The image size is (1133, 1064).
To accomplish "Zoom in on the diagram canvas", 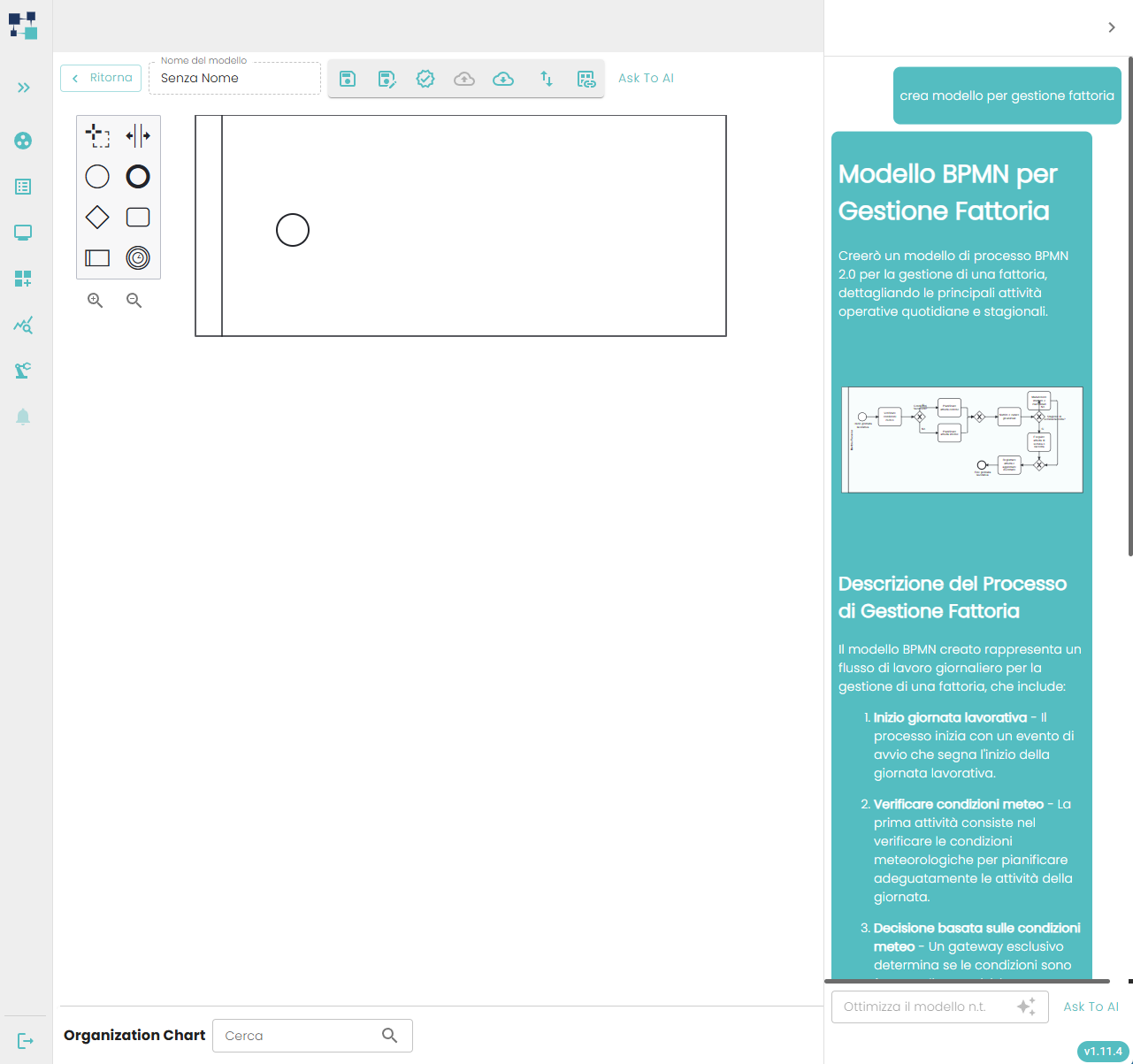I will 96,301.
